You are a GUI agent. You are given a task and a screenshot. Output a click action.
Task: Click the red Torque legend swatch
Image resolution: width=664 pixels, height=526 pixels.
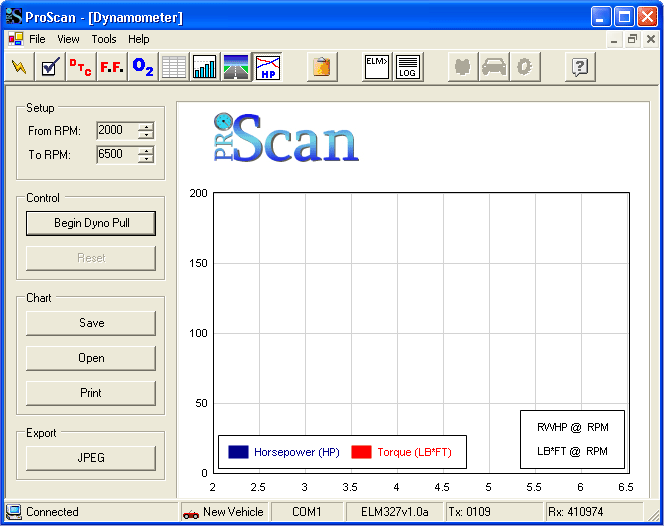point(361,452)
